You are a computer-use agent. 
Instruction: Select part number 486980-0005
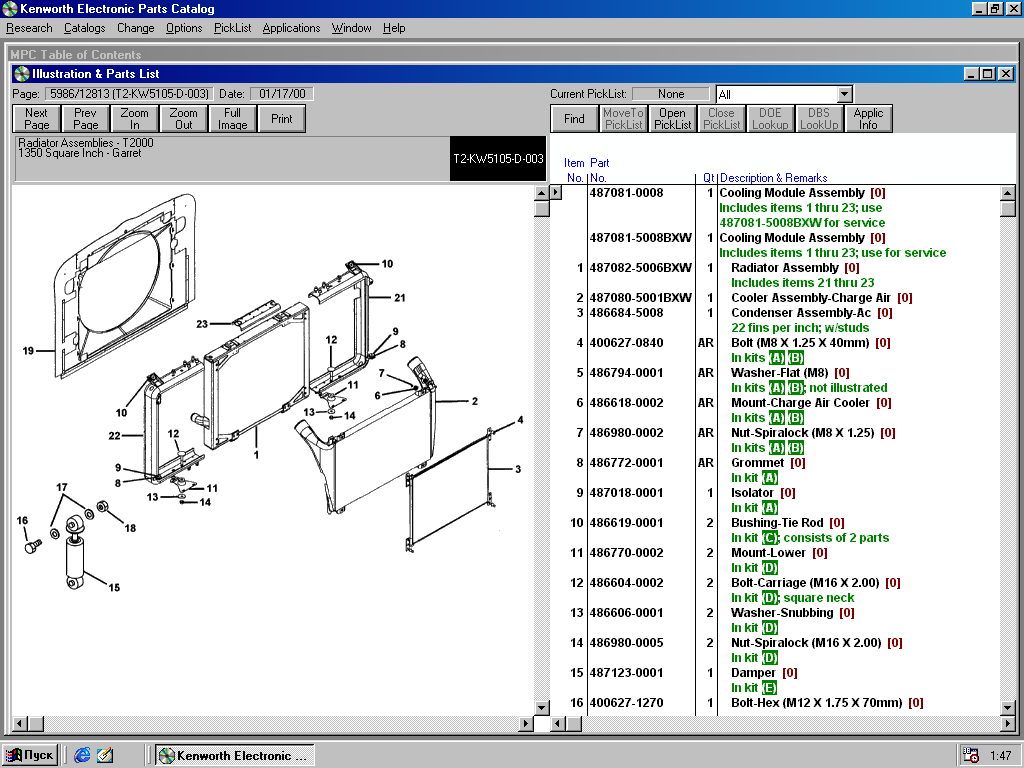(626, 643)
